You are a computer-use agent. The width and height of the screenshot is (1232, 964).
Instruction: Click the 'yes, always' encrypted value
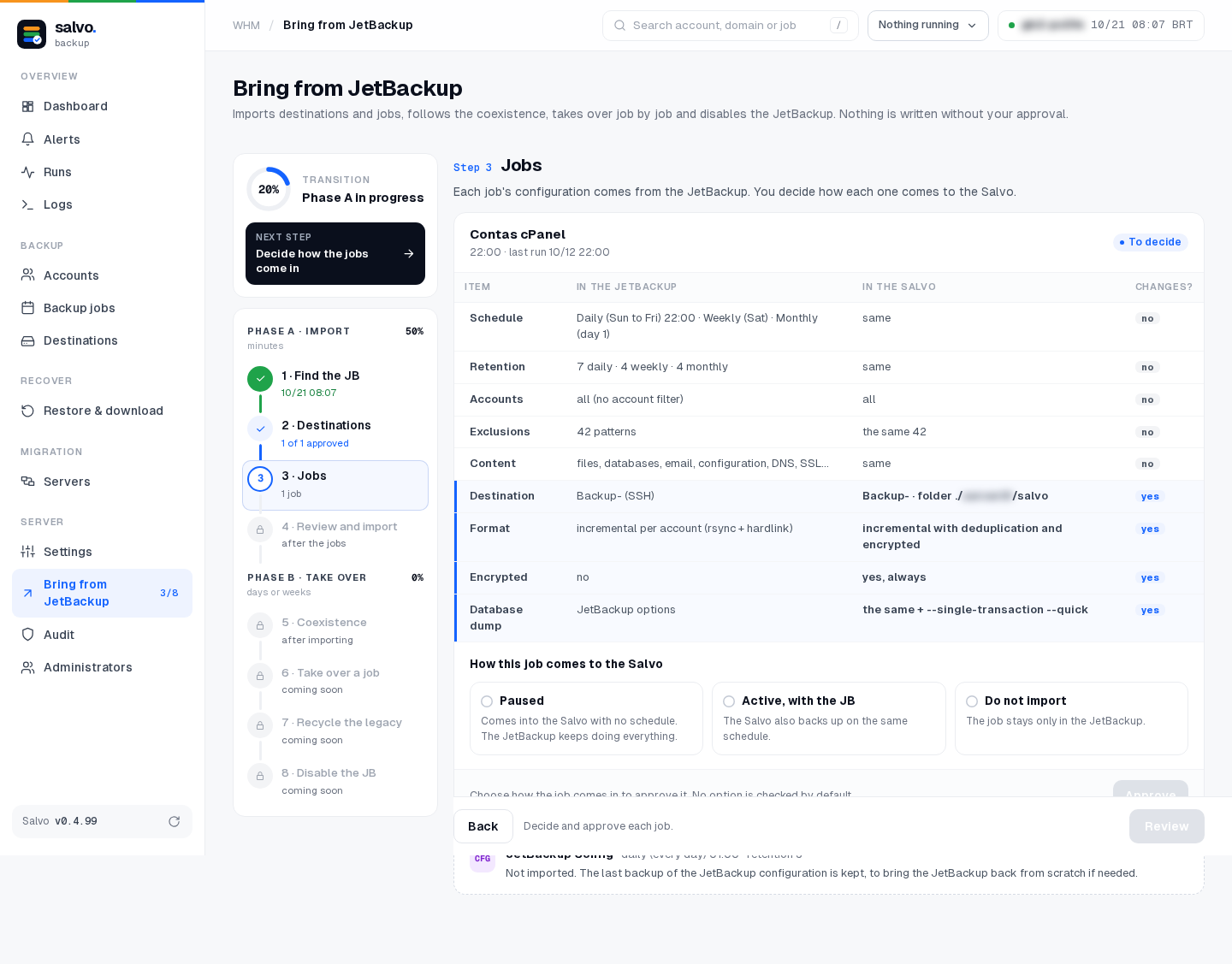(x=894, y=577)
